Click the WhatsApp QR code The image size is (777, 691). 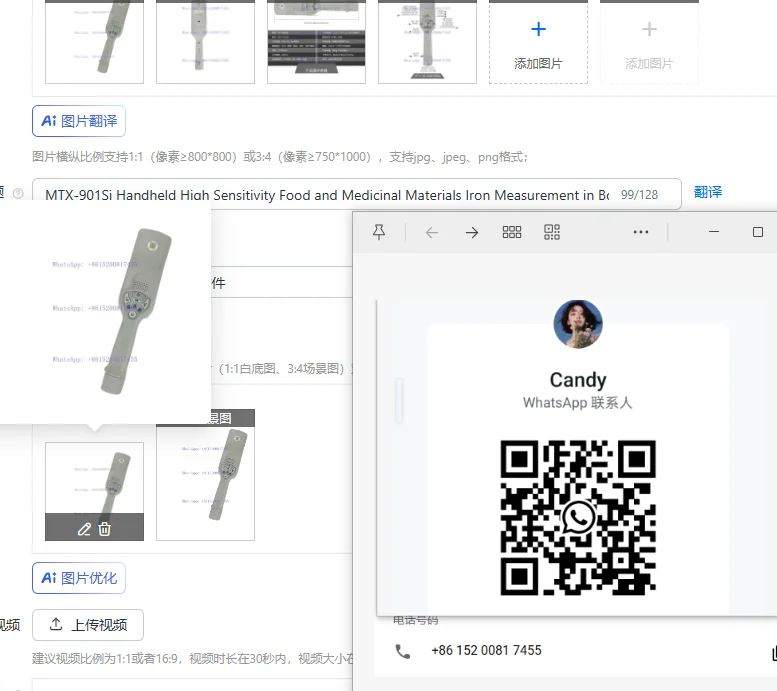coord(578,518)
